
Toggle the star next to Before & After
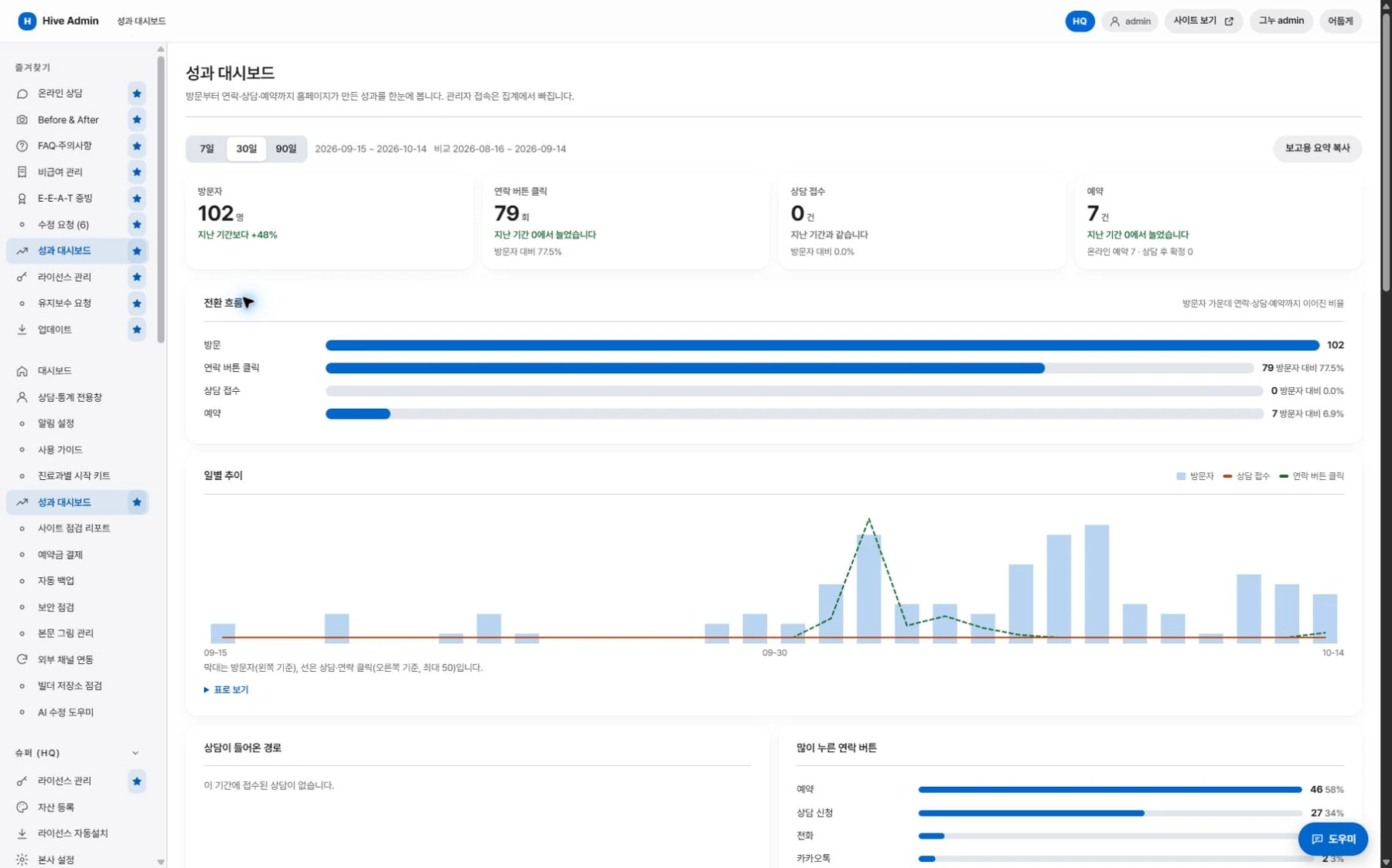pyautogui.click(x=137, y=120)
